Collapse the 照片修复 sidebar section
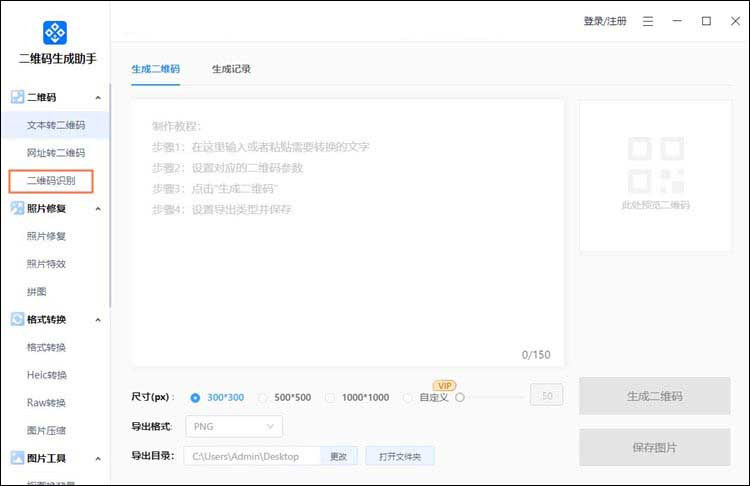The height and width of the screenshot is (486, 750). coord(98,209)
